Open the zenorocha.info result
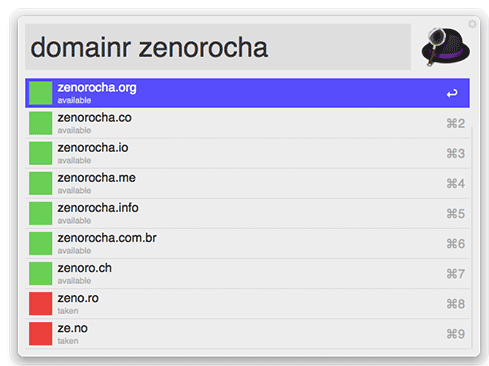The width and height of the screenshot is (489, 366). [247, 213]
